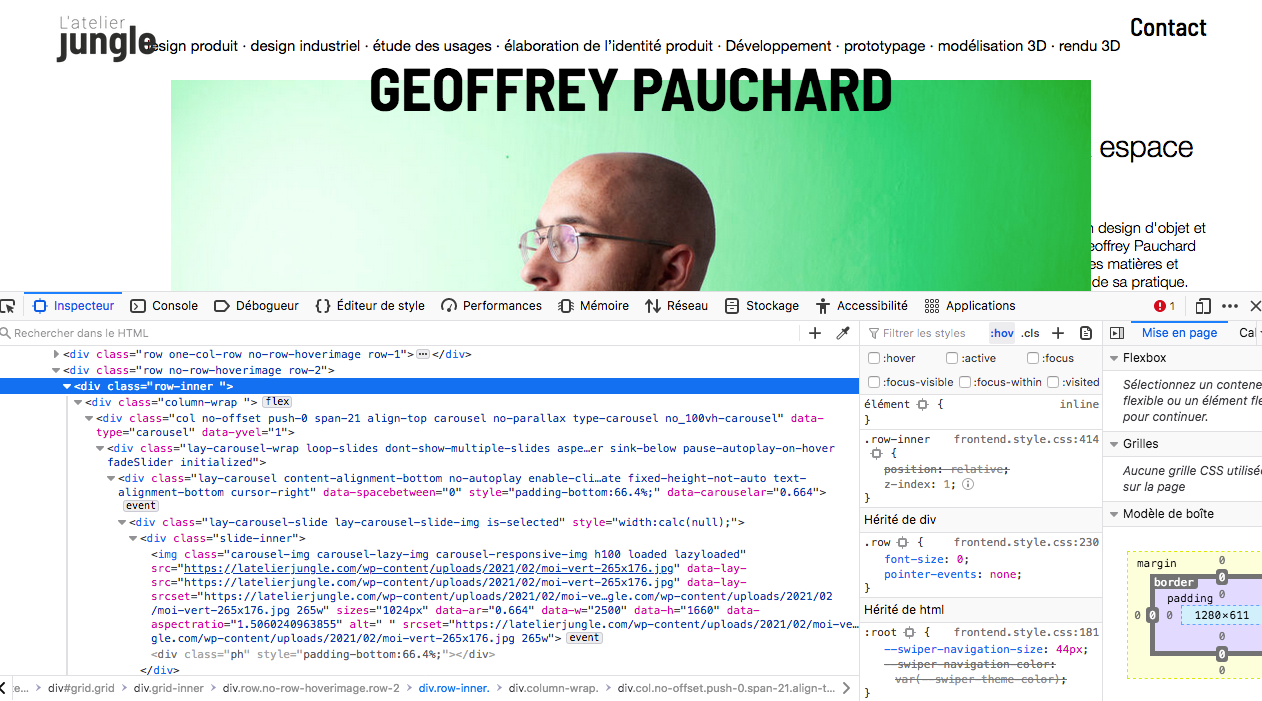Click the Rechercher dans le HTML field

400,333
